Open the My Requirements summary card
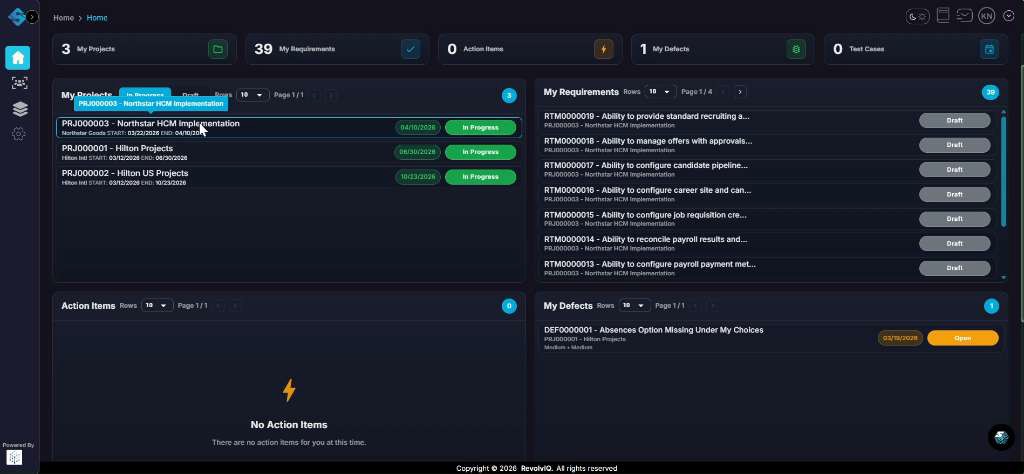The height and width of the screenshot is (474, 1024). coord(337,49)
